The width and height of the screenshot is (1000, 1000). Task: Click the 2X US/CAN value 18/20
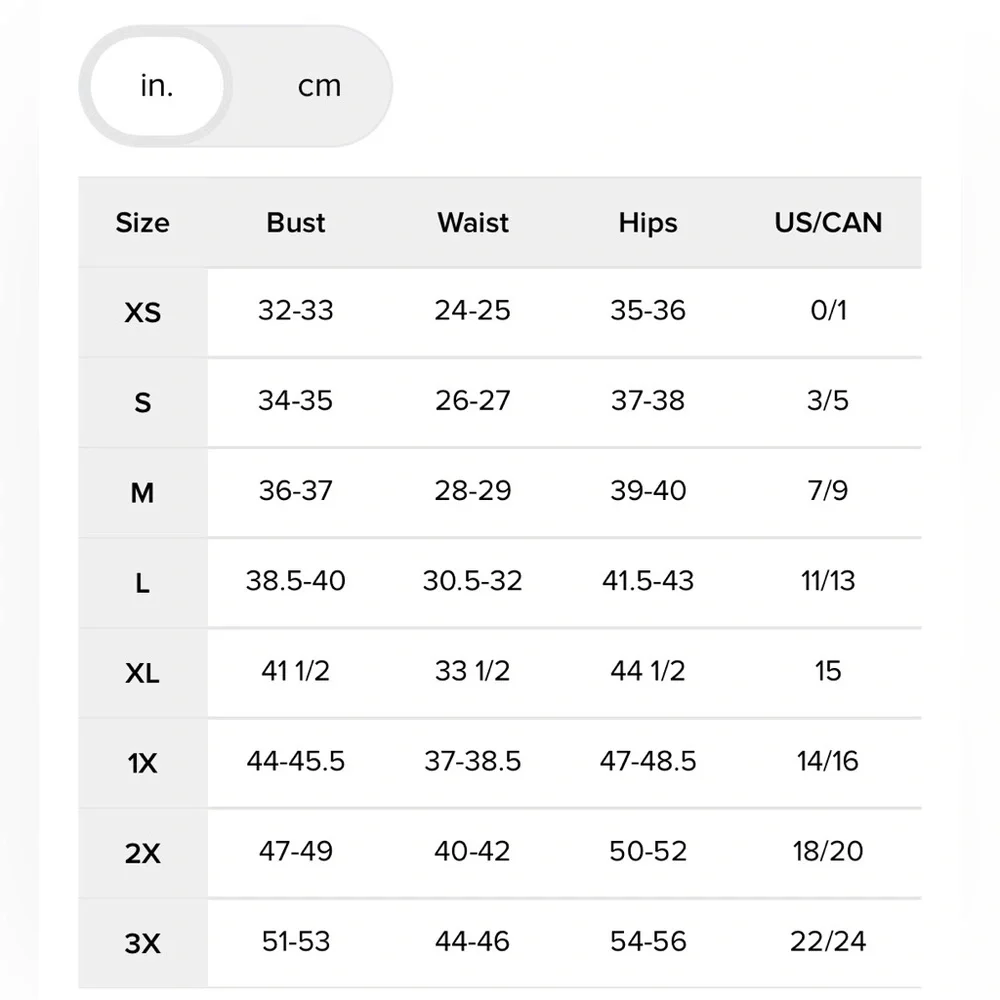828,851
